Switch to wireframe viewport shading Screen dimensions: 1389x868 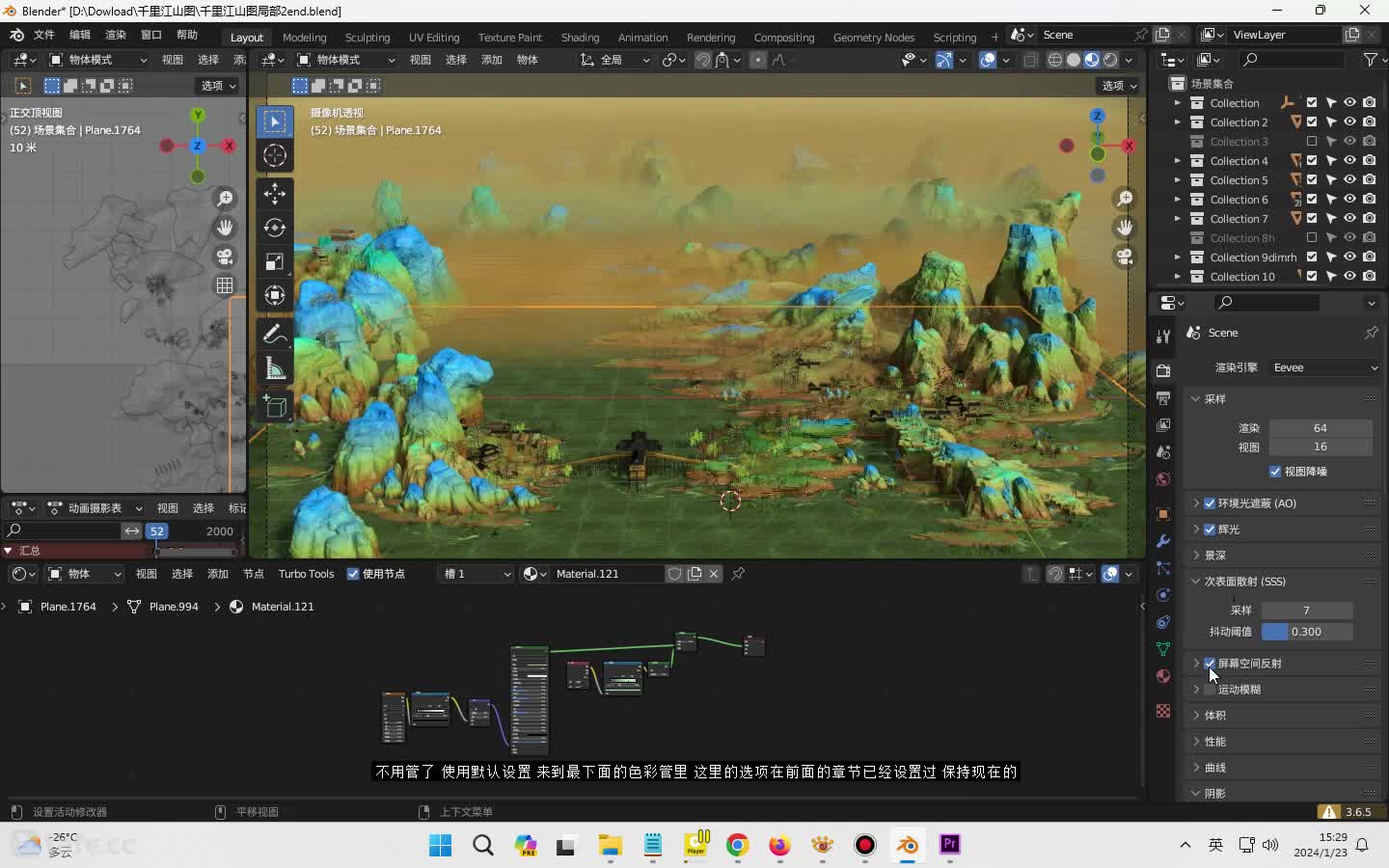pos(1055,60)
